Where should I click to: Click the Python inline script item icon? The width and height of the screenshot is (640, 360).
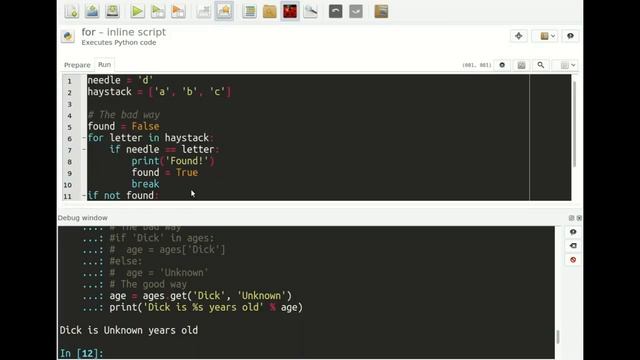coord(68,36)
